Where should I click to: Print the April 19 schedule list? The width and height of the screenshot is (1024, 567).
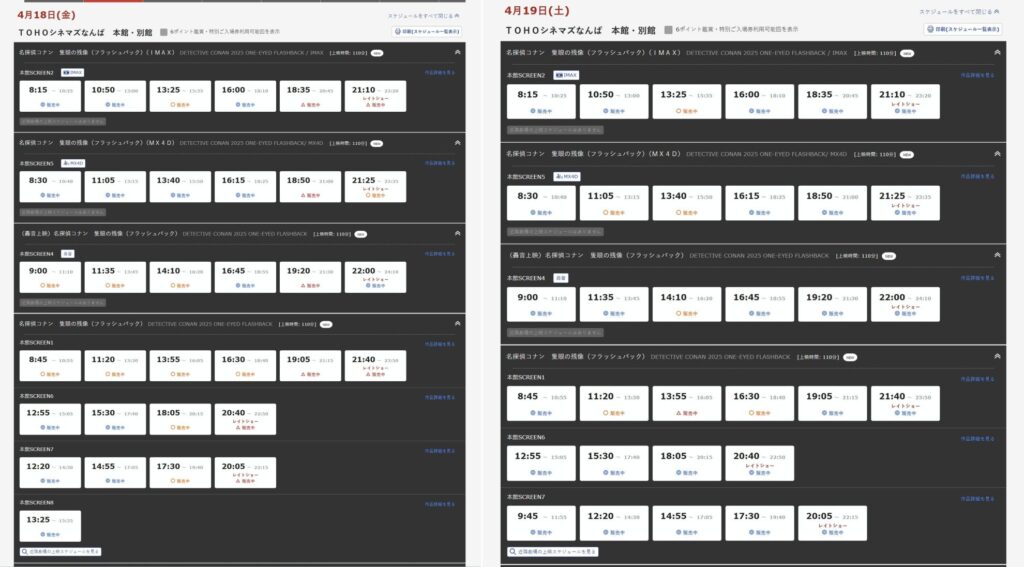[x=963, y=29]
